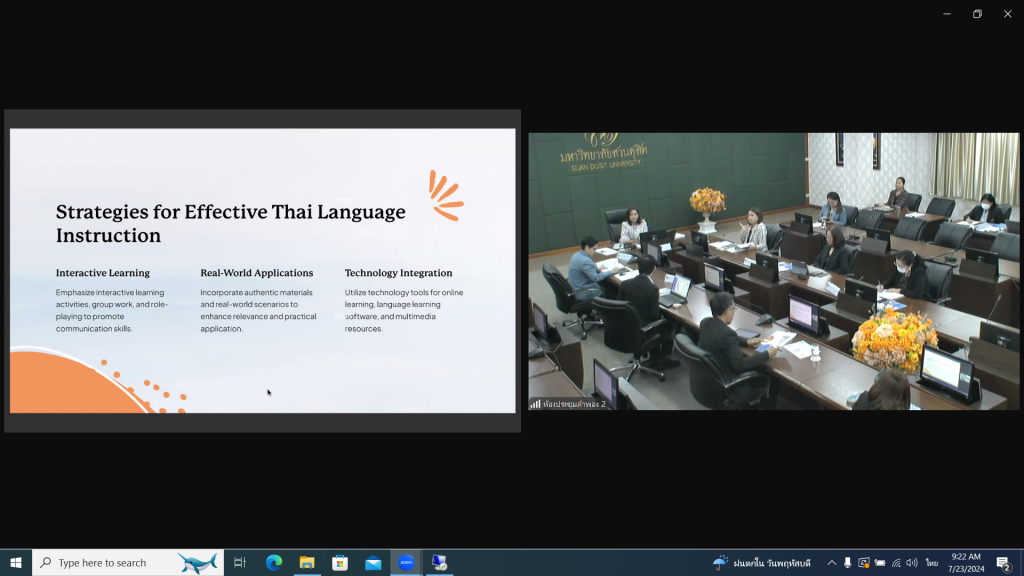
Task: Click the remote desktop app beside Zoom
Action: [x=439, y=563]
